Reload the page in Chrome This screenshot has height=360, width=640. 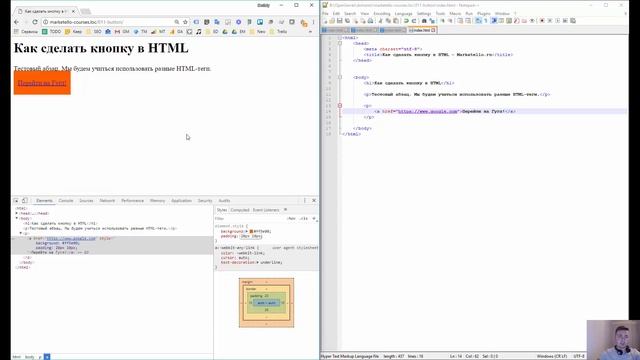[x=35, y=22]
